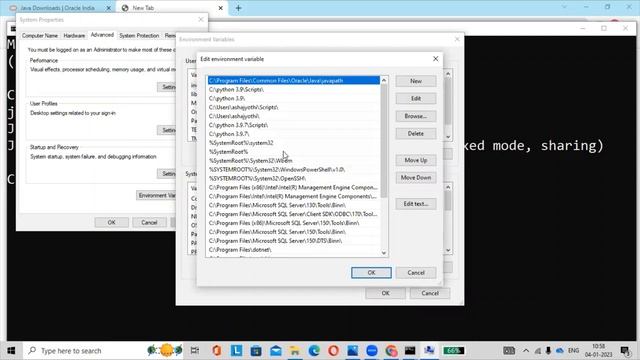Click the path list scroll-up arrow

click(384, 80)
